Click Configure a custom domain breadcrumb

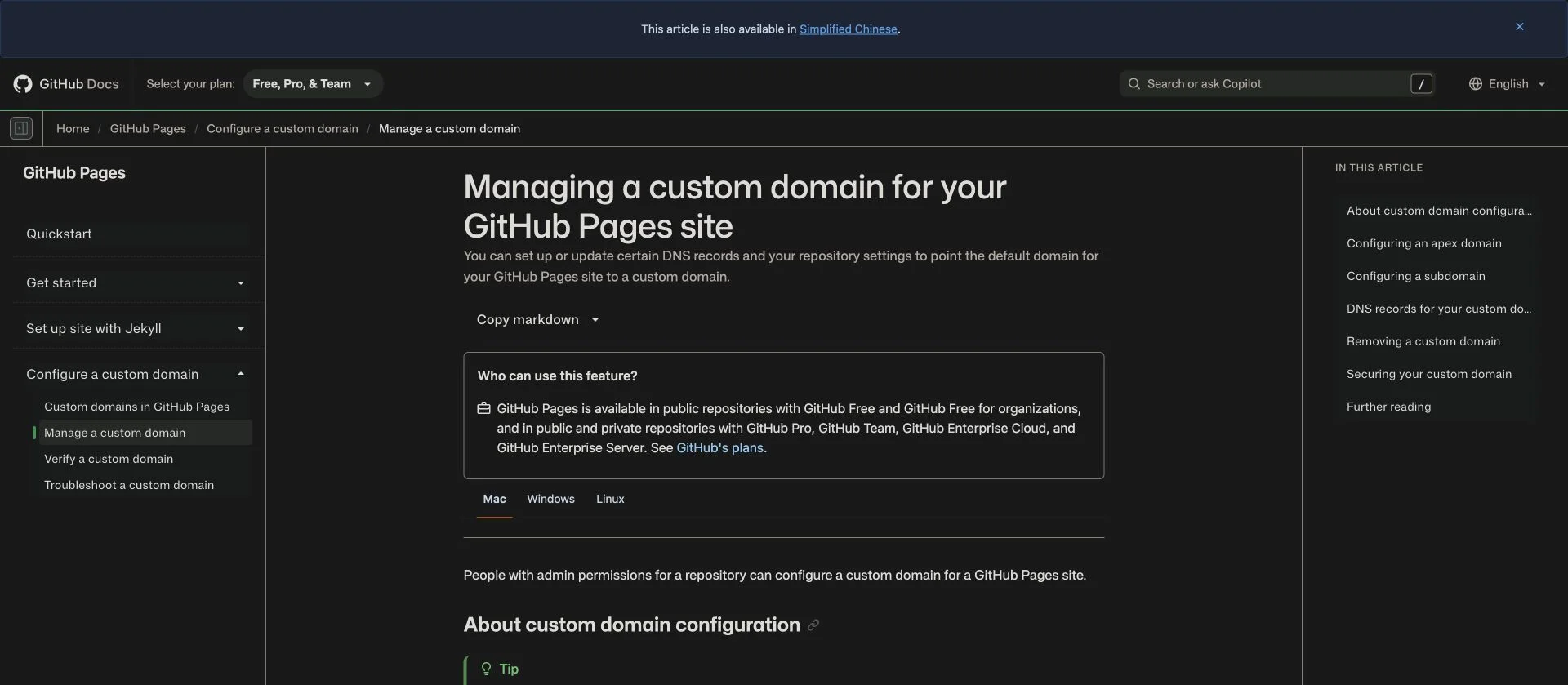tap(283, 129)
